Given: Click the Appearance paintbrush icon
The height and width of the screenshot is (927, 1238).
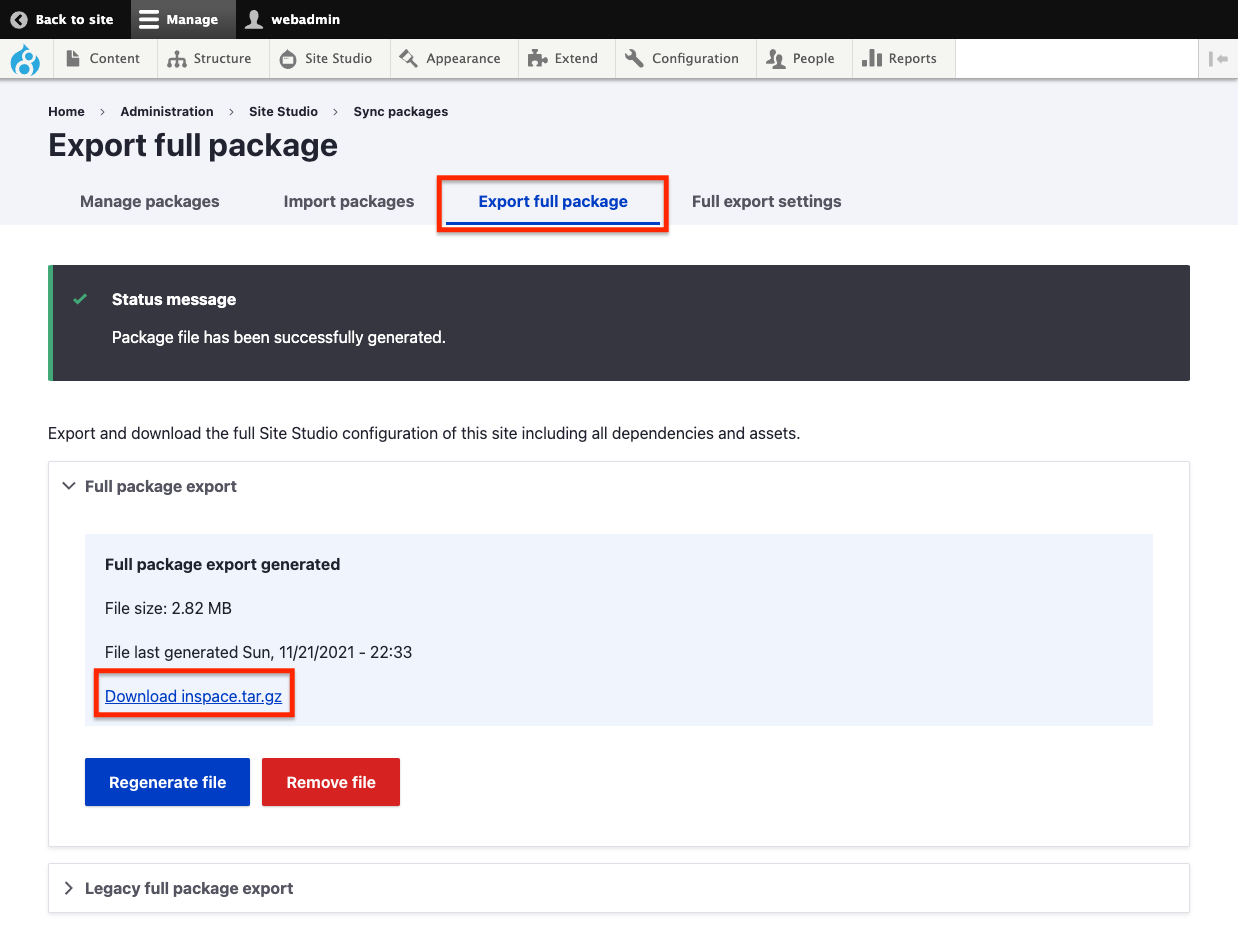Looking at the screenshot, I should (408, 59).
